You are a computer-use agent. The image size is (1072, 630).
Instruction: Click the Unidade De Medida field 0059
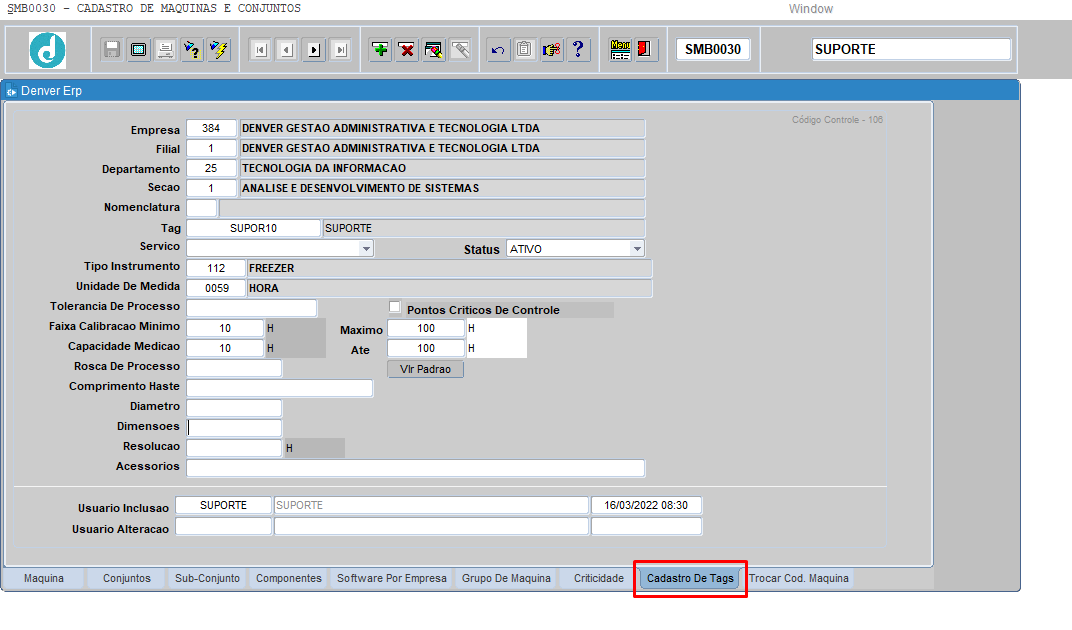216,288
